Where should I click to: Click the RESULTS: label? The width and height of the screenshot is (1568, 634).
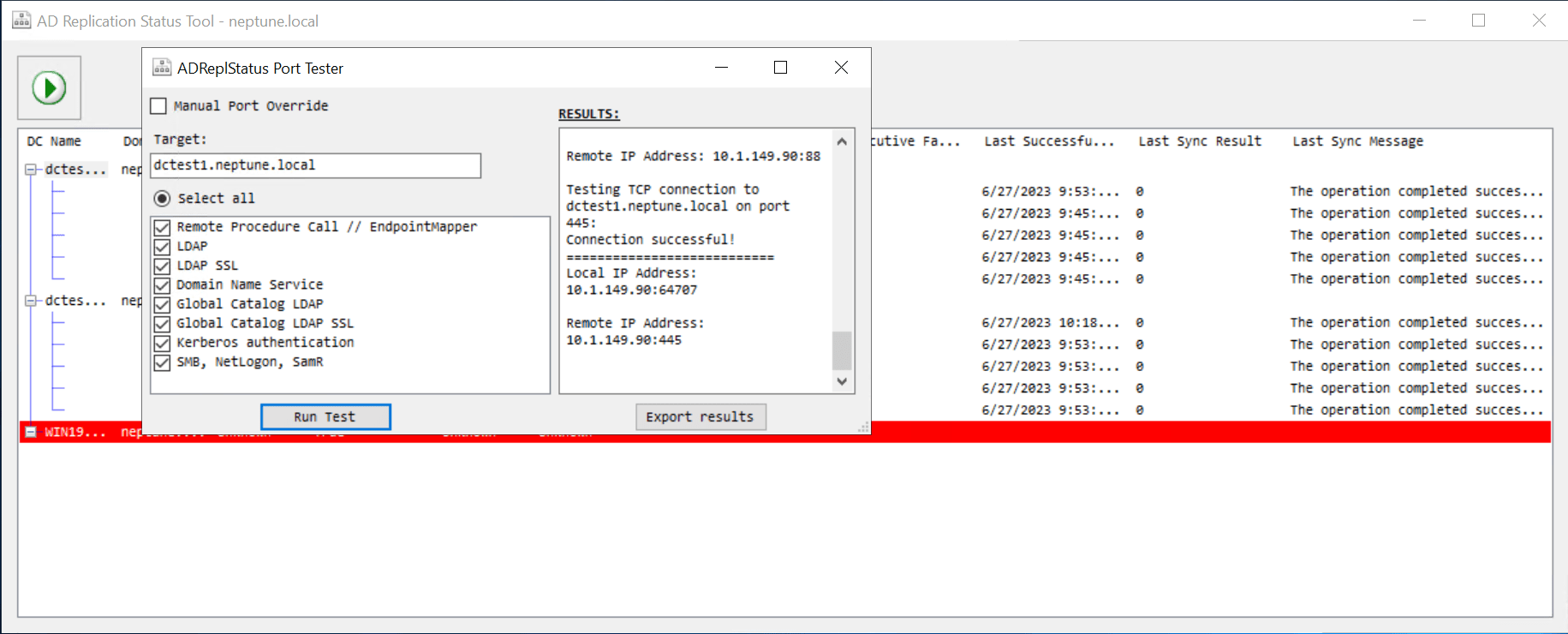coord(588,114)
